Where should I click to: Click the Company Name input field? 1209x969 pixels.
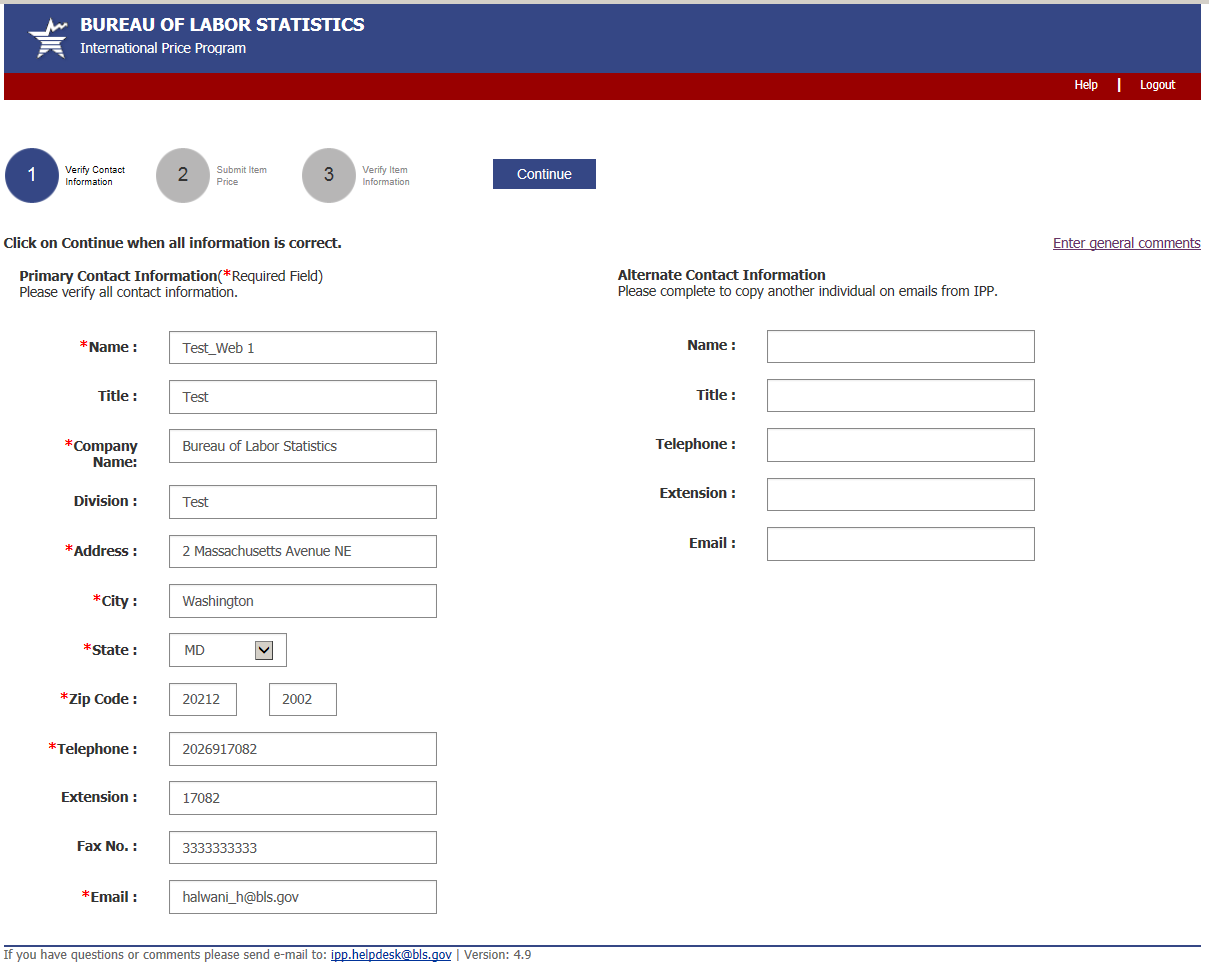pos(303,446)
